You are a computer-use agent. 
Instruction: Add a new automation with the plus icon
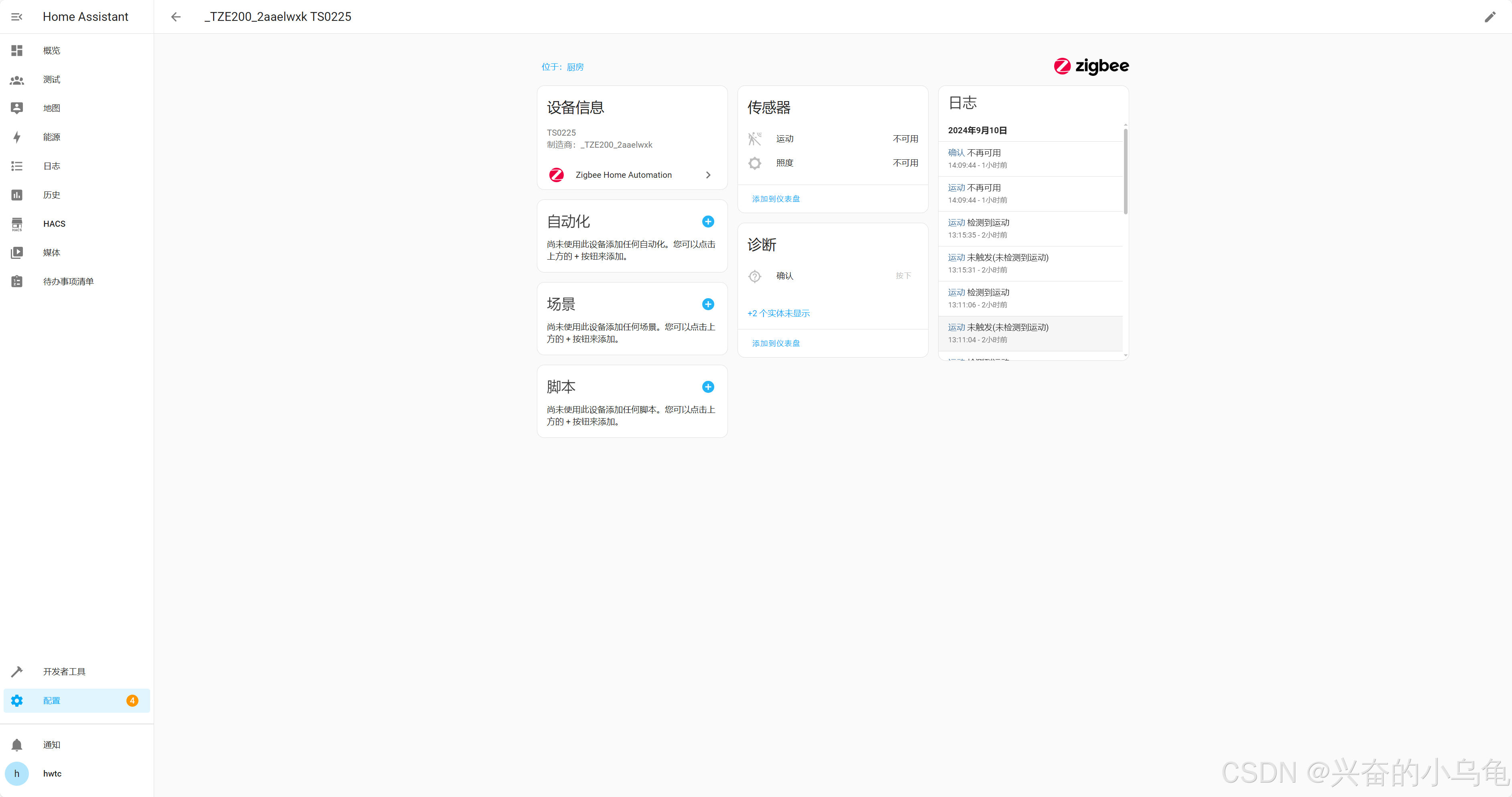point(708,221)
